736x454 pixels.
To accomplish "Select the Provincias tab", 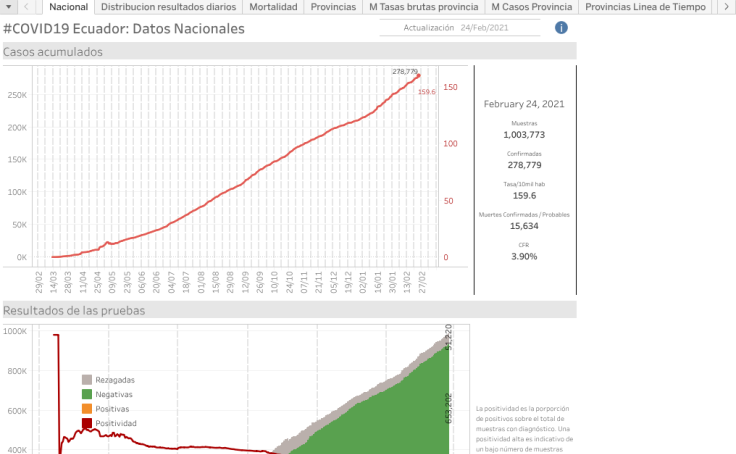I will click(x=332, y=7).
